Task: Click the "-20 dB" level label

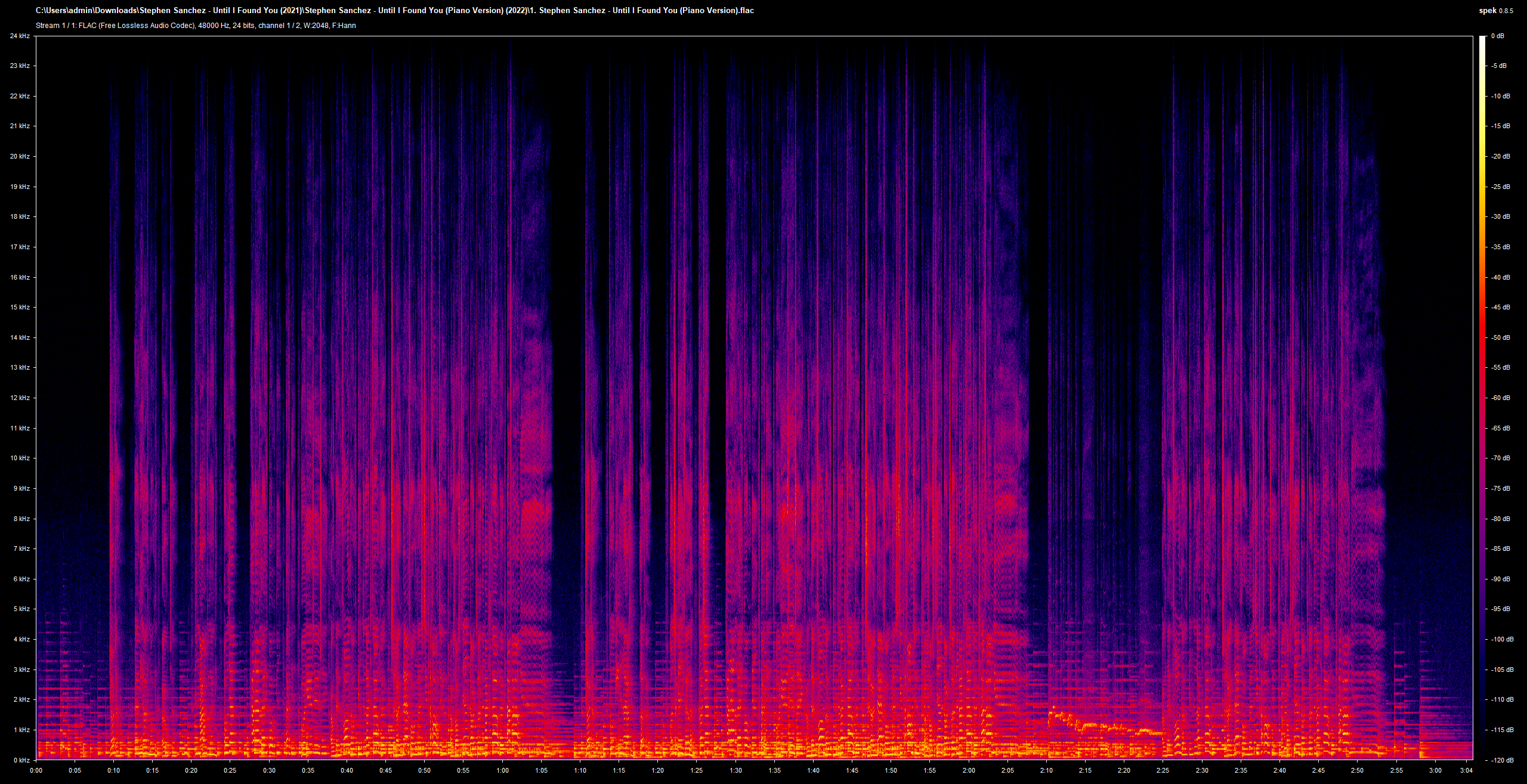Action: [x=1500, y=157]
